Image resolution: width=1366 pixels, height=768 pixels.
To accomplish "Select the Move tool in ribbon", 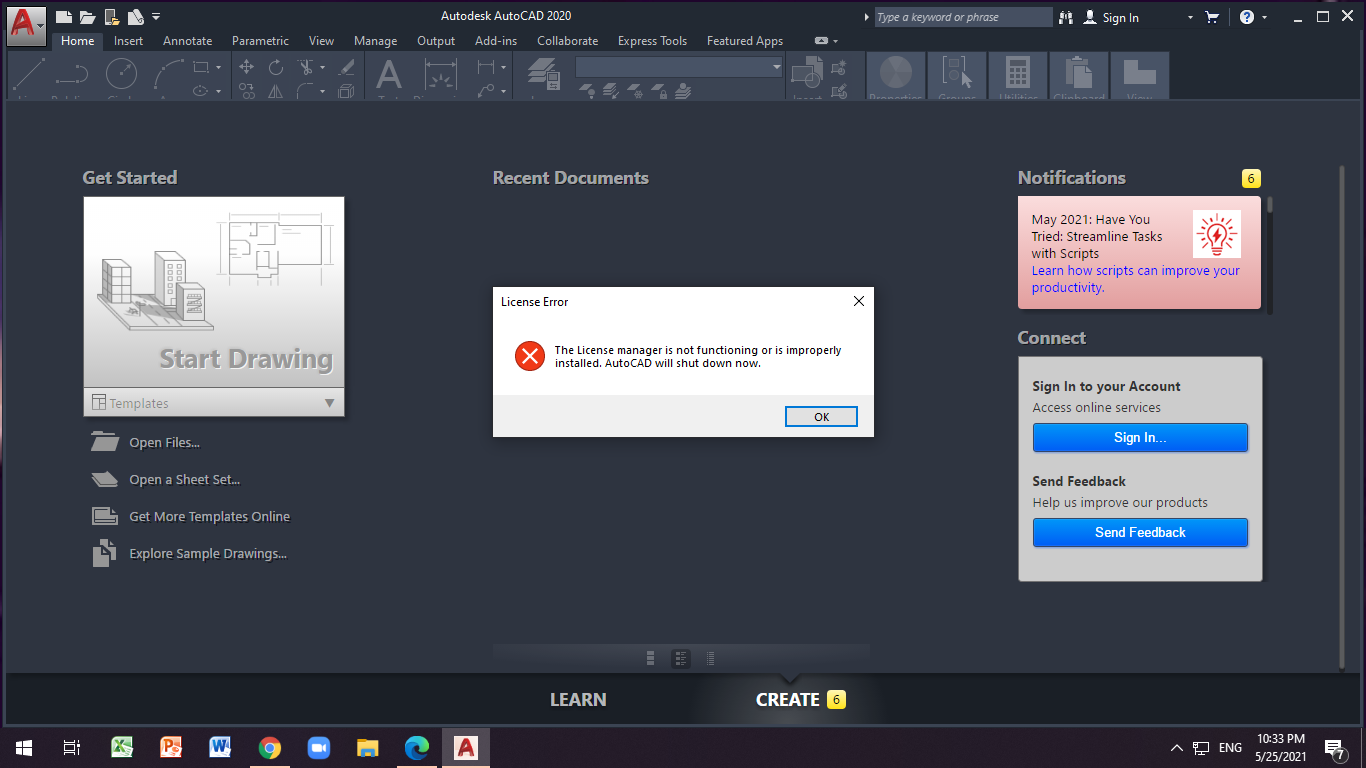I will [247, 67].
